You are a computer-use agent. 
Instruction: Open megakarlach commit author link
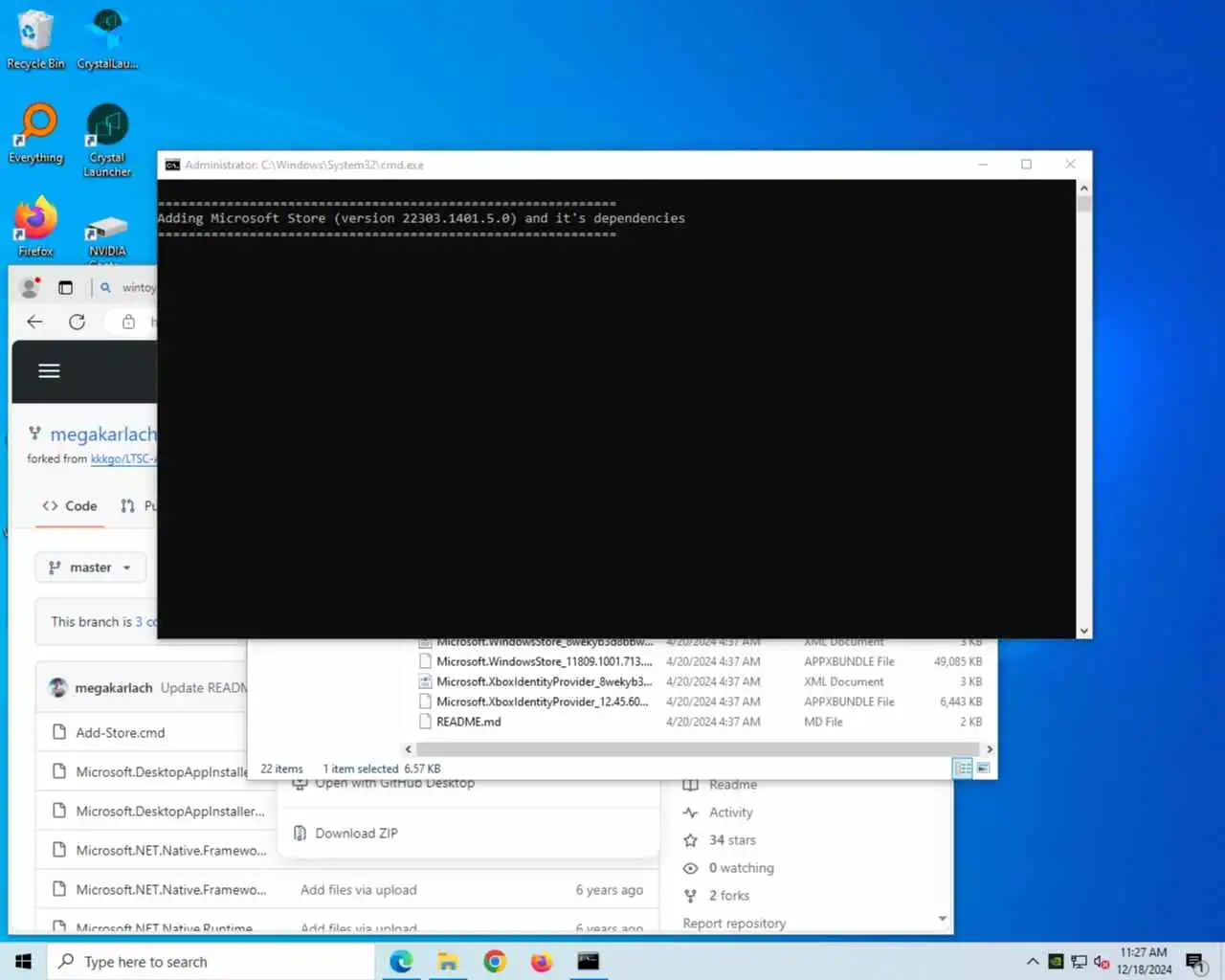[114, 687]
